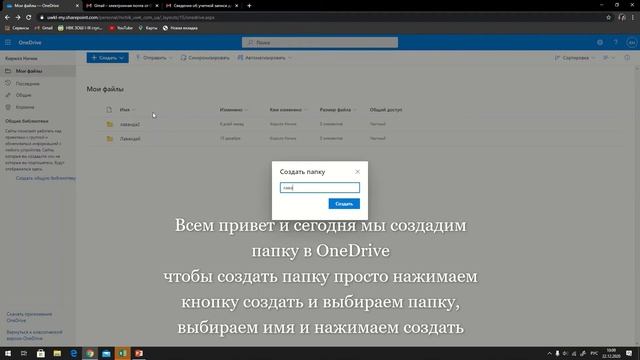The image size is (640, 360).
Task: Click the folder icon of the second row
Action: click(x=109, y=139)
